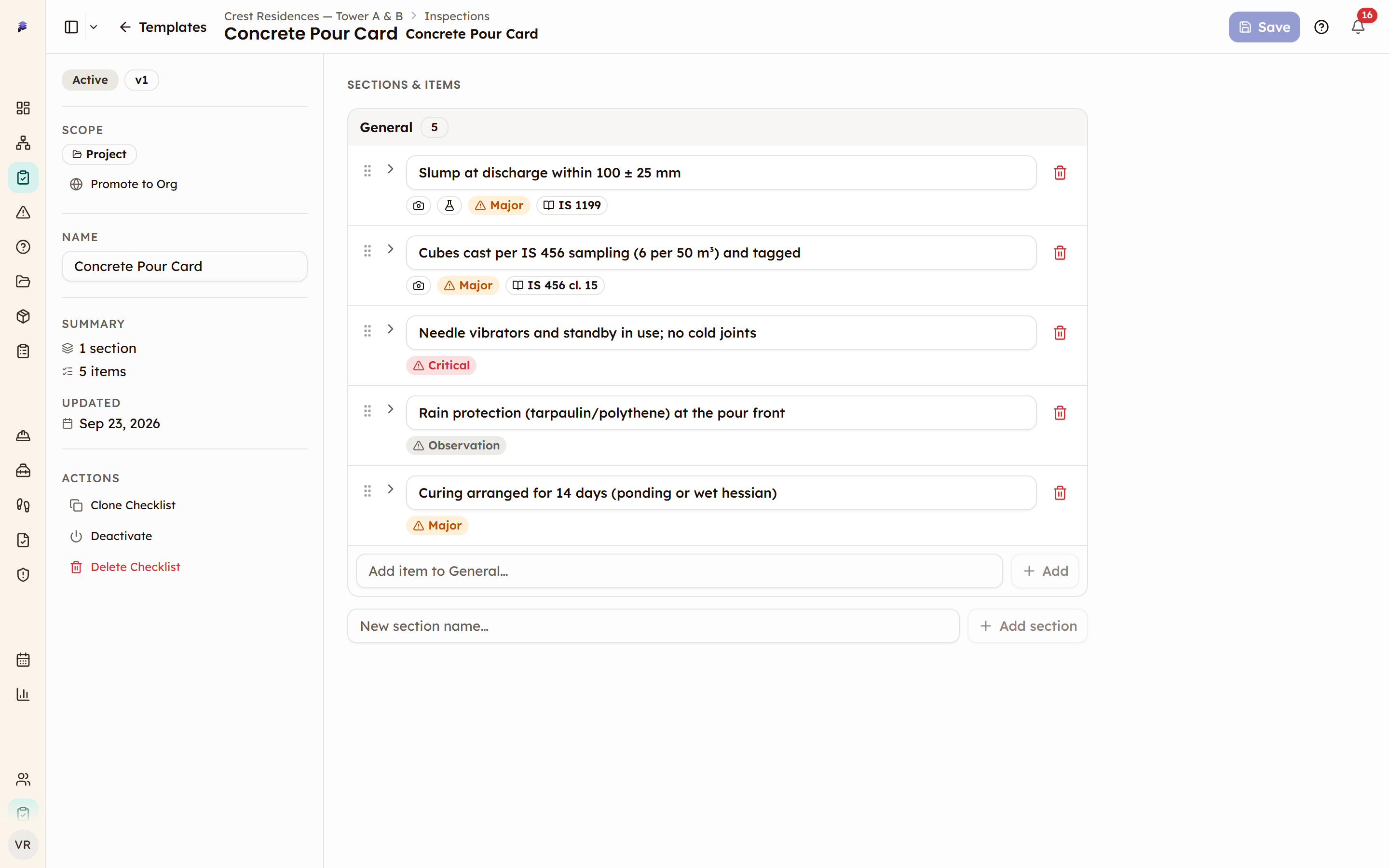Click Delete Checklist
This screenshot has height=868, width=1389.
pyautogui.click(x=125, y=567)
